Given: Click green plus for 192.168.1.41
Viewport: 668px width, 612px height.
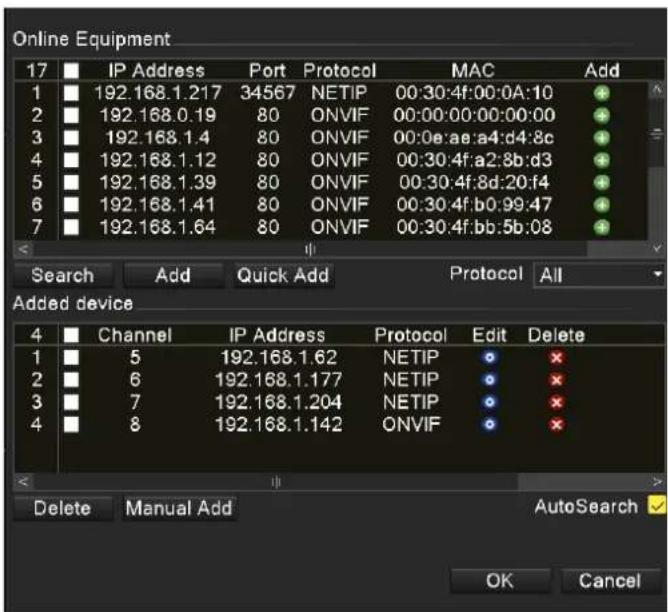Looking at the screenshot, I should pos(602,205).
